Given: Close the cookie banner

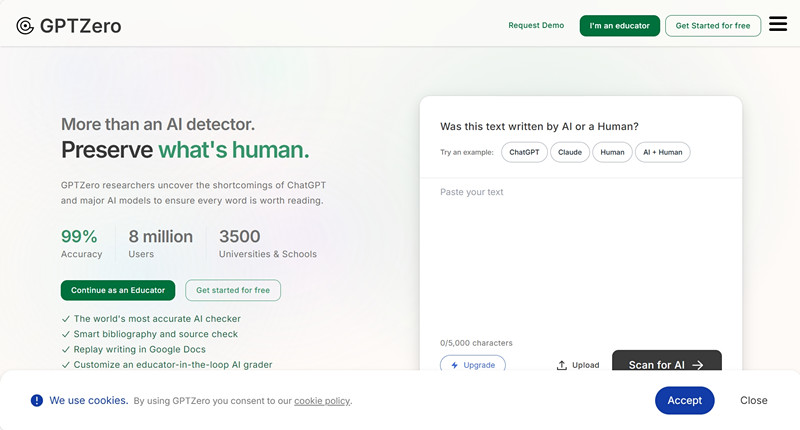Looking at the screenshot, I should click(x=754, y=400).
